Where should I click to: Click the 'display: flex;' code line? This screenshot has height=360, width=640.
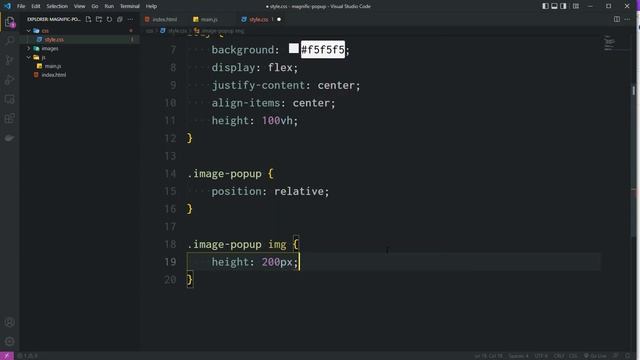[255, 68]
